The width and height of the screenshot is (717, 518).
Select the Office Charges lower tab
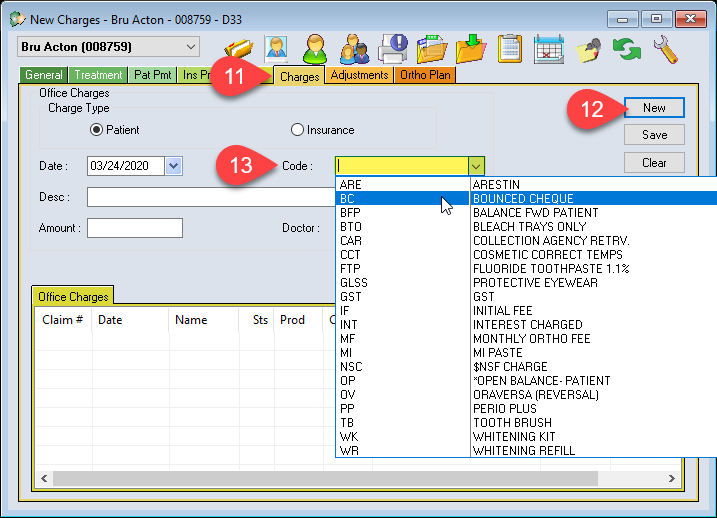click(73, 297)
